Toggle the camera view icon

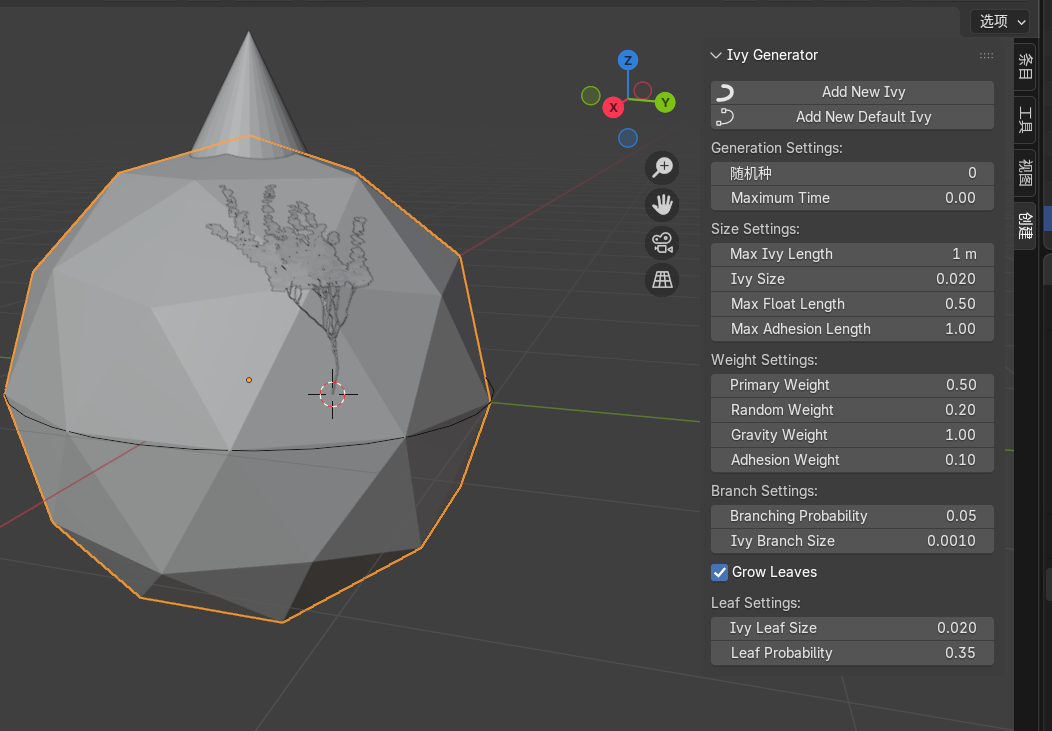(662, 242)
